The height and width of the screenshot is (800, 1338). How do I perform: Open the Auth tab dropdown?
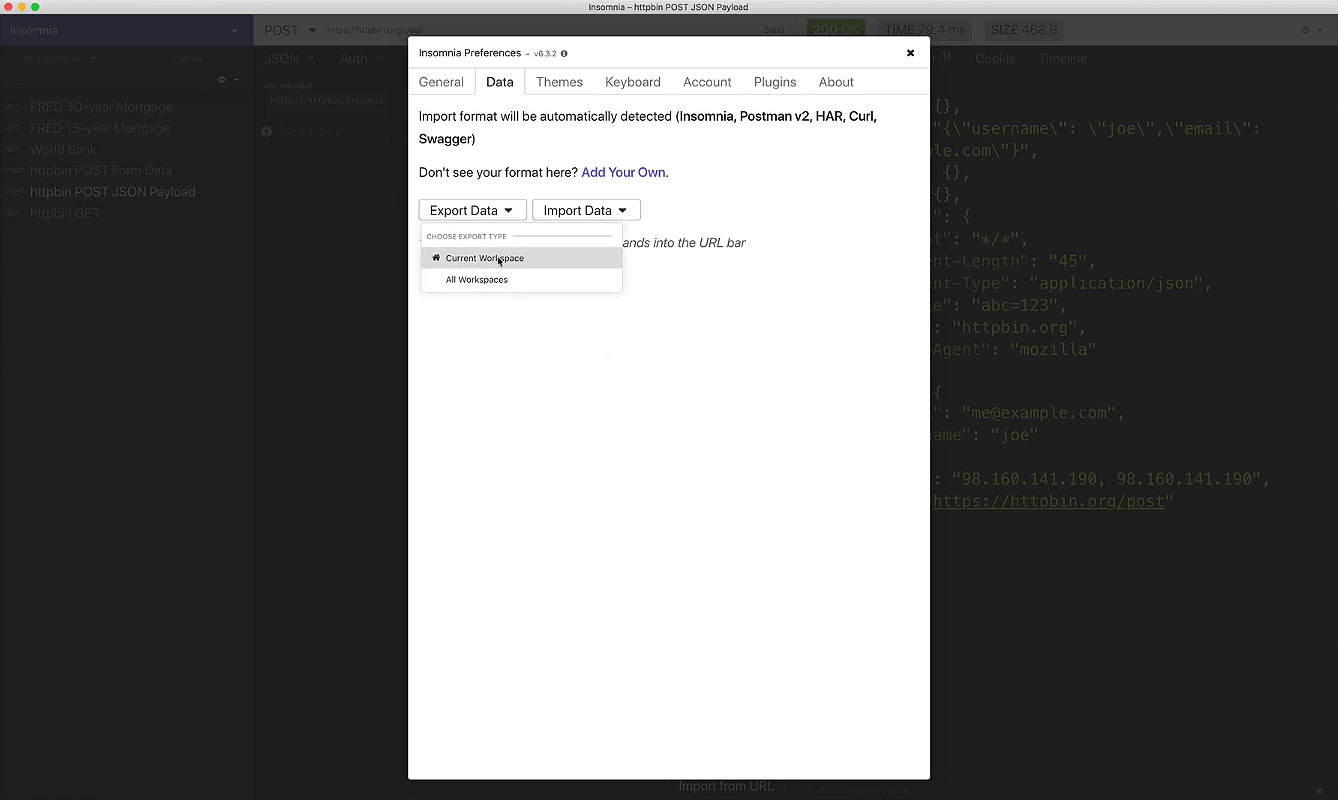pyautogui.click(x=360, y=59)
